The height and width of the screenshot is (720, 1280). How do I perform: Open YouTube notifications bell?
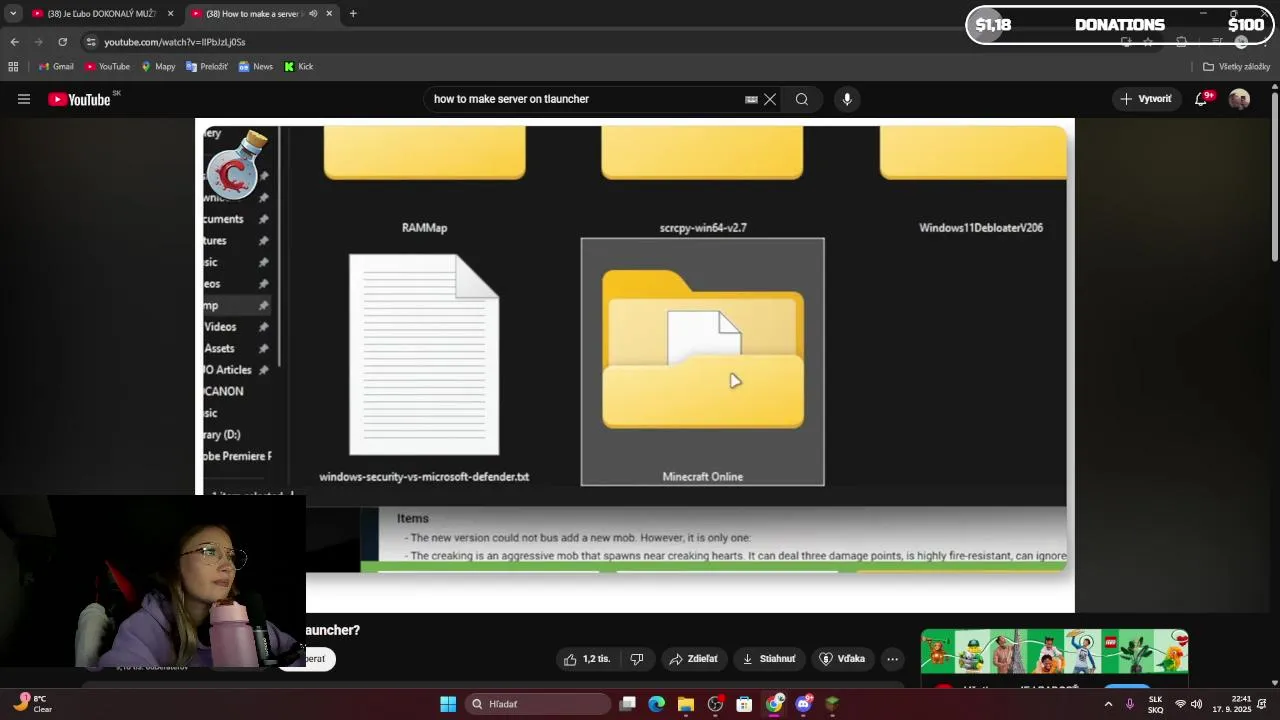[1201, 99]
